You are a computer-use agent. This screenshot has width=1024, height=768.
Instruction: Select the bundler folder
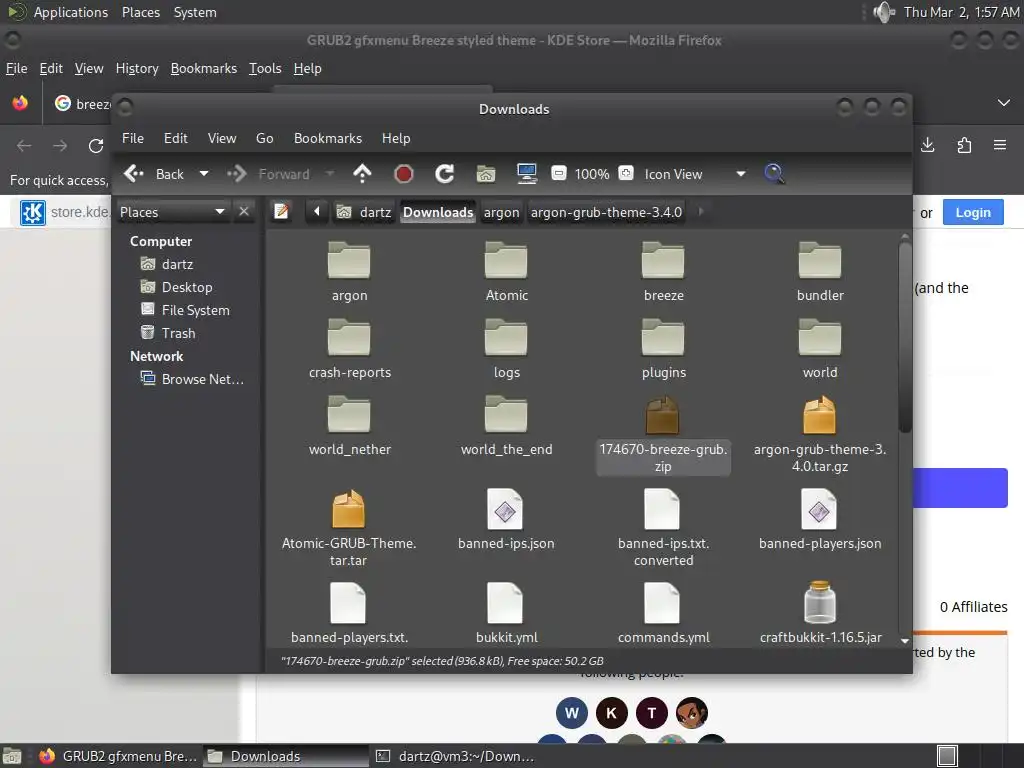pyautogui.click(x=820, y=272)
